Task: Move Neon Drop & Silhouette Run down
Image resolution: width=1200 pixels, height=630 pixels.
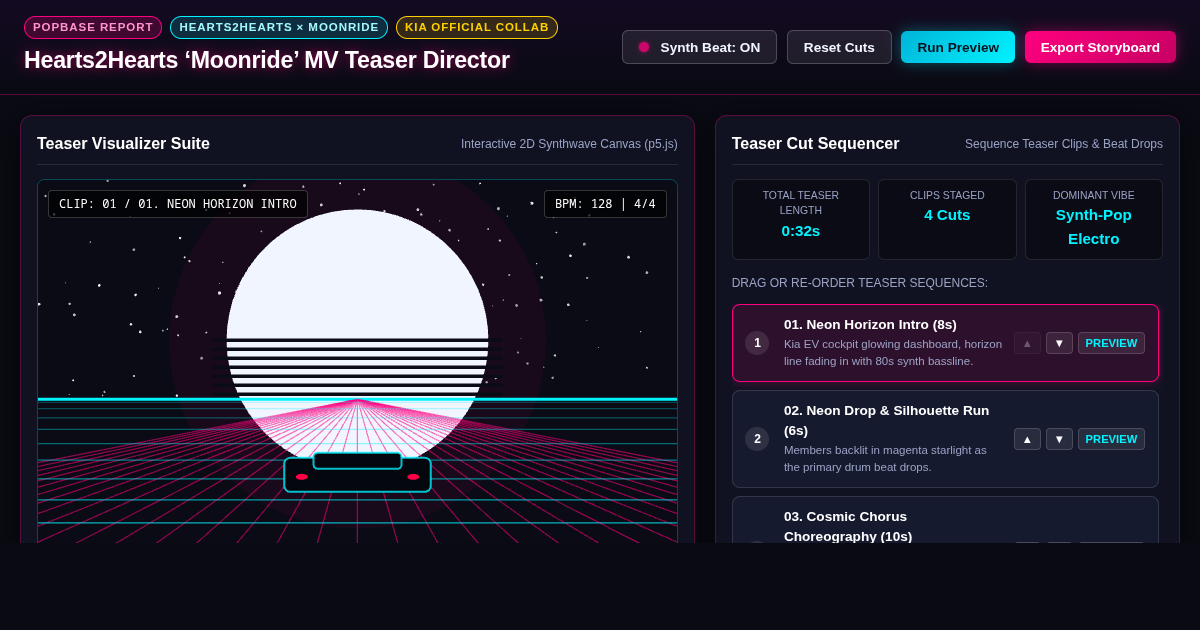Action: 1059,439
